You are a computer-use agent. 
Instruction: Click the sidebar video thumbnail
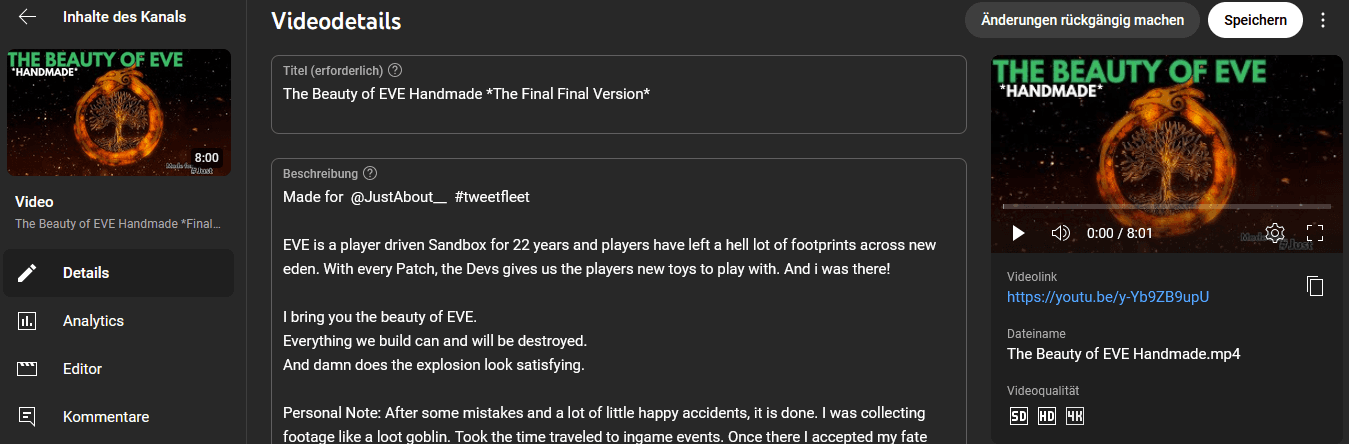coord(119,112)
